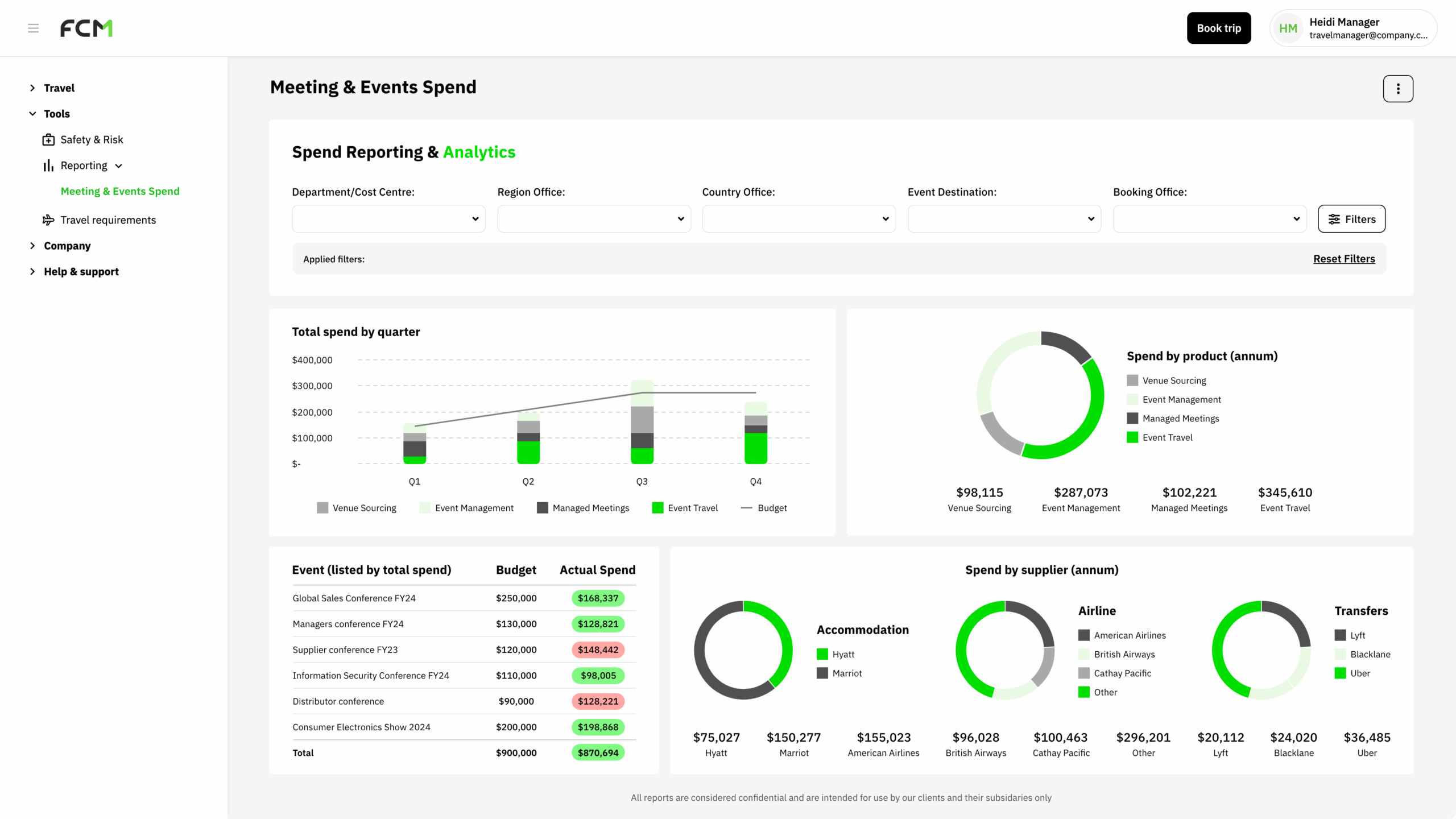Image resolution: width=1456 pixels, height=819 pixels.
Task: Click the Budget column header
Action: pyautogui.click(x=516, y=570)
